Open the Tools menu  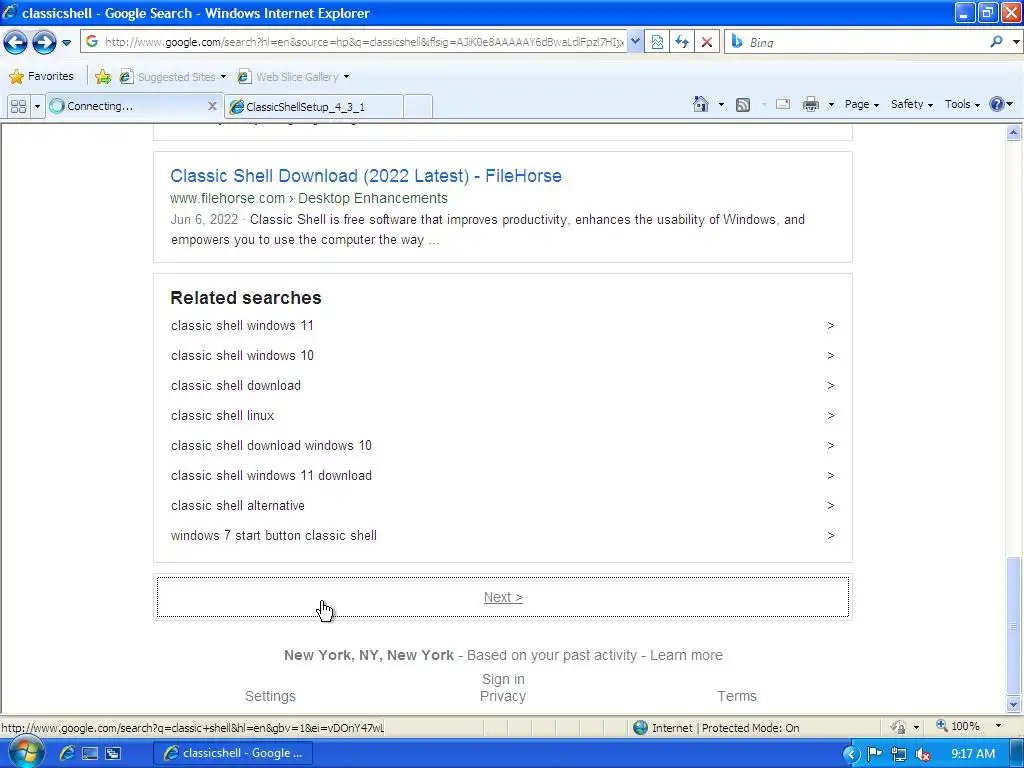pos(962,104)
